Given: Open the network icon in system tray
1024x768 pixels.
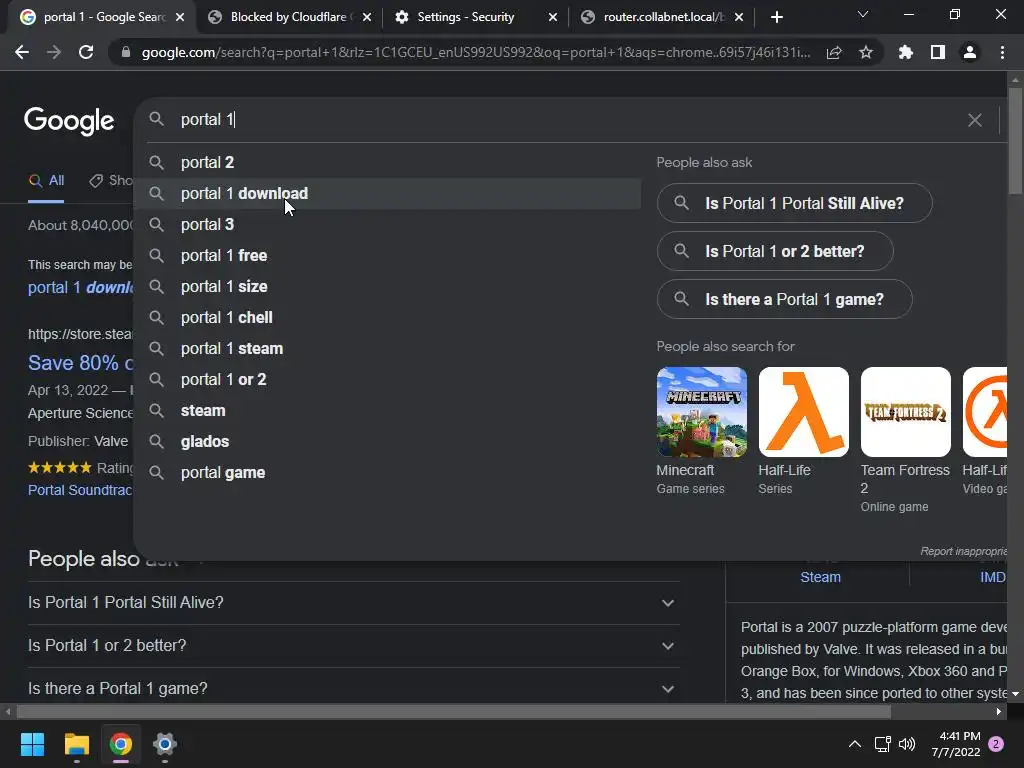Looking at the screenshot, I should click(x=882, y=744).
